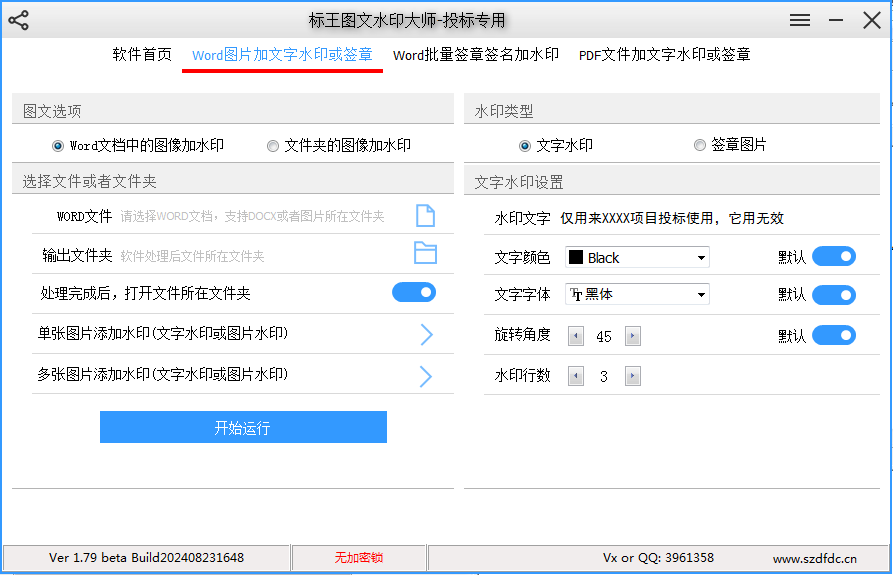
Task: Toggle open folder after processing switch
Action: click(x=414, y=293)
